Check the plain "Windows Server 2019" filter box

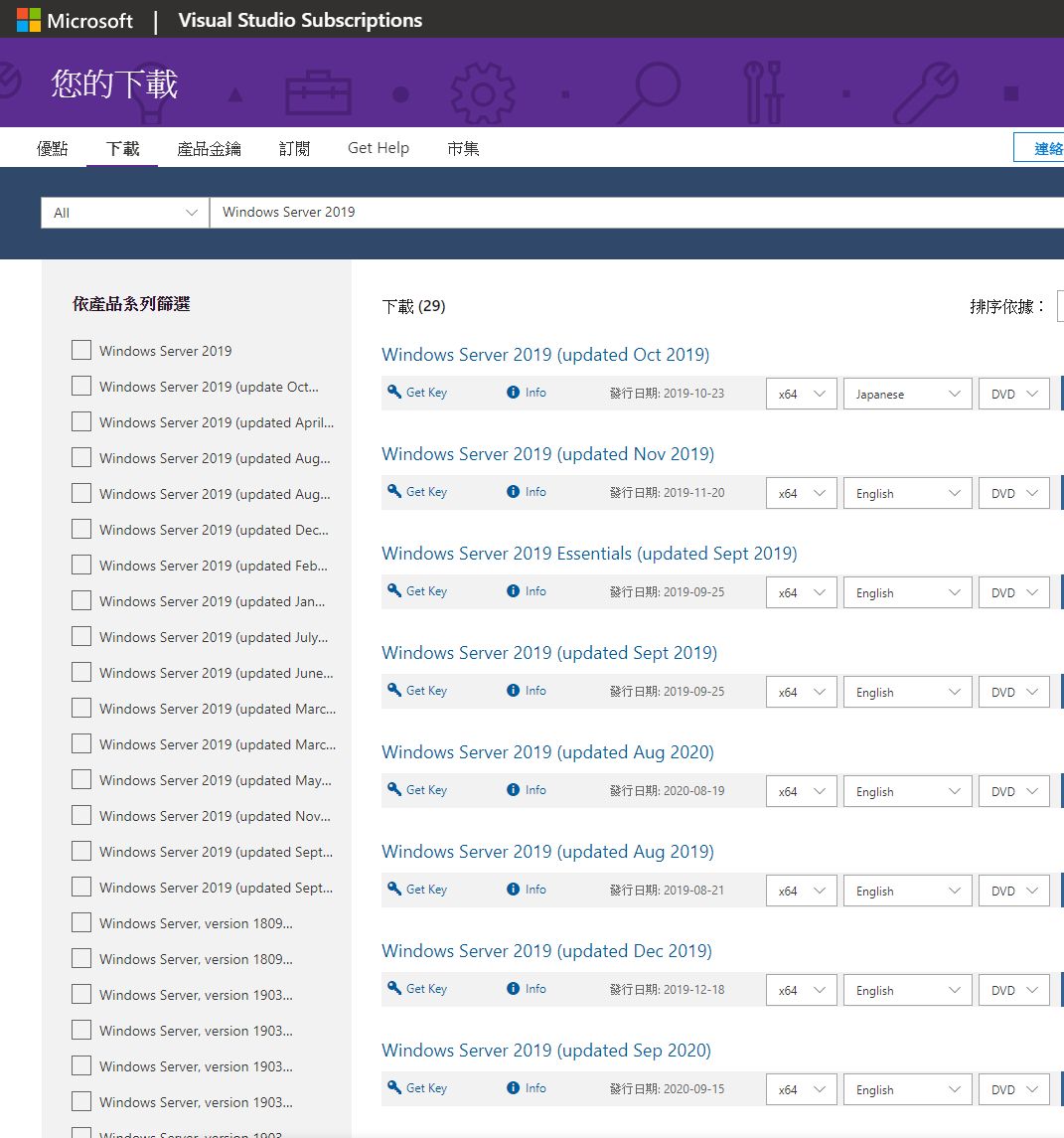click(81, 350)
